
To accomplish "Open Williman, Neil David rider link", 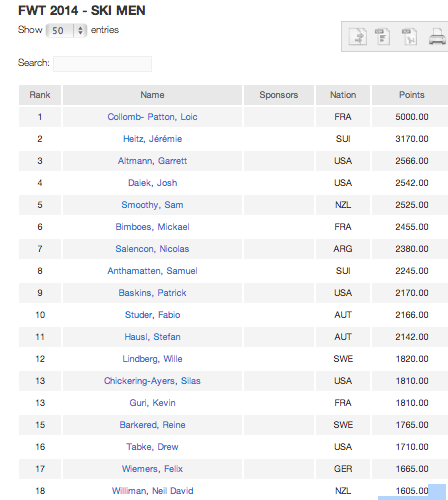I will [x=152, y=491].
